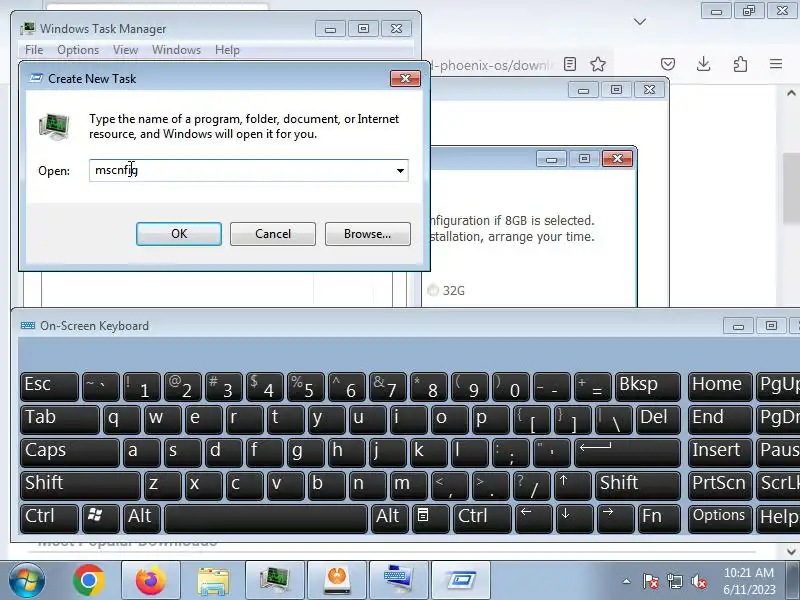Open the View menu in Task Manager
Screen dimensions: 800x600
pyautogui.click(x=126, y=50)
